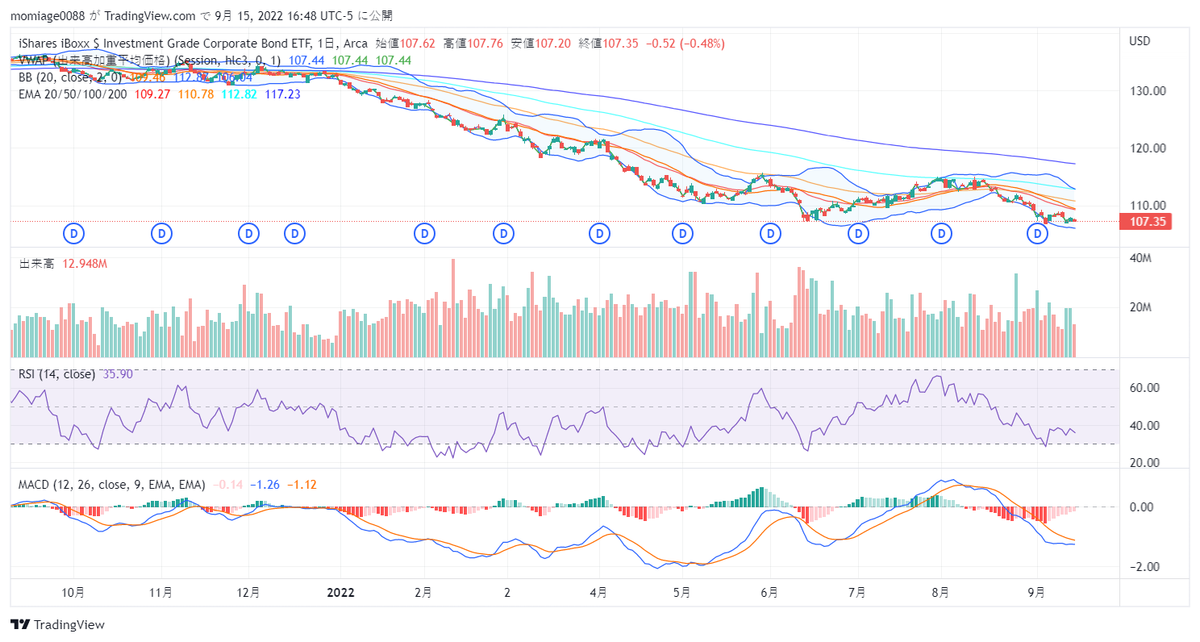This screenshot has height=642, width=1200.
Task: Click the RSI 40.00 axis label
Action: pos(1145,426)
